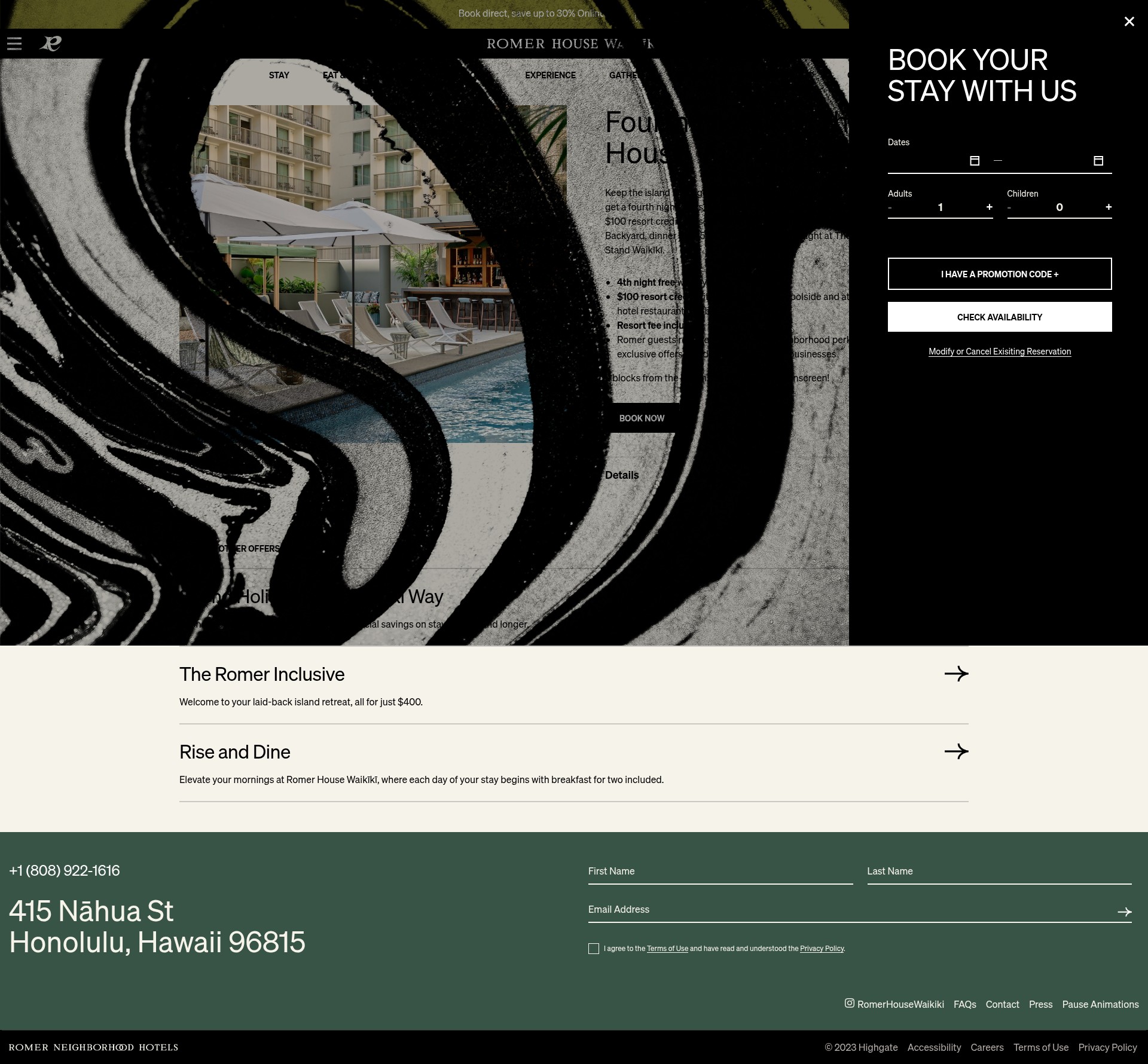Close the booking panel with the X icon

tap(1129, 22)
